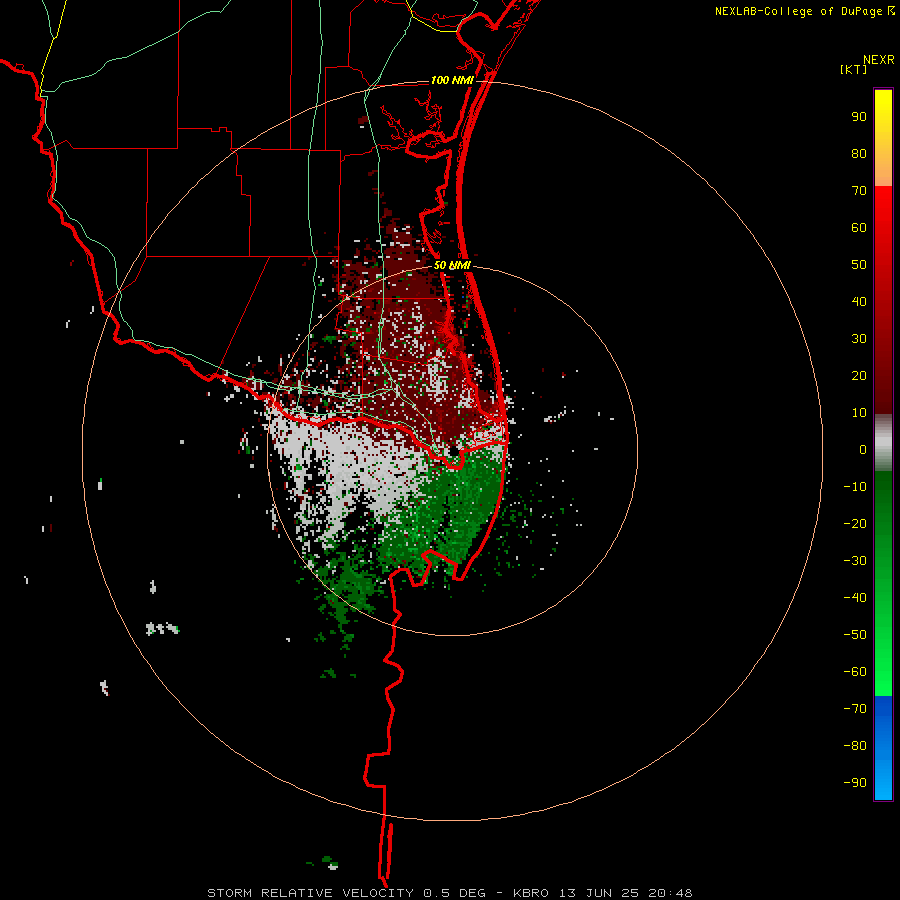The width and height of the screenshot is (900, 900).
Task: Pick the gray zero-velocity color bar segment
Action: (x=883, y=443)
